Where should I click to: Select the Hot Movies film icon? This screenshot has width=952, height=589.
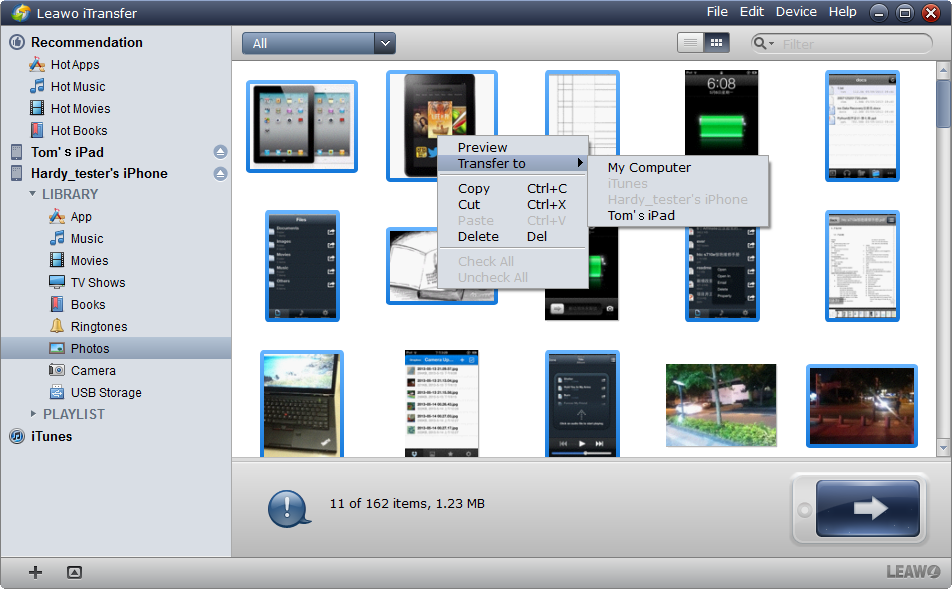click(37, 108)
